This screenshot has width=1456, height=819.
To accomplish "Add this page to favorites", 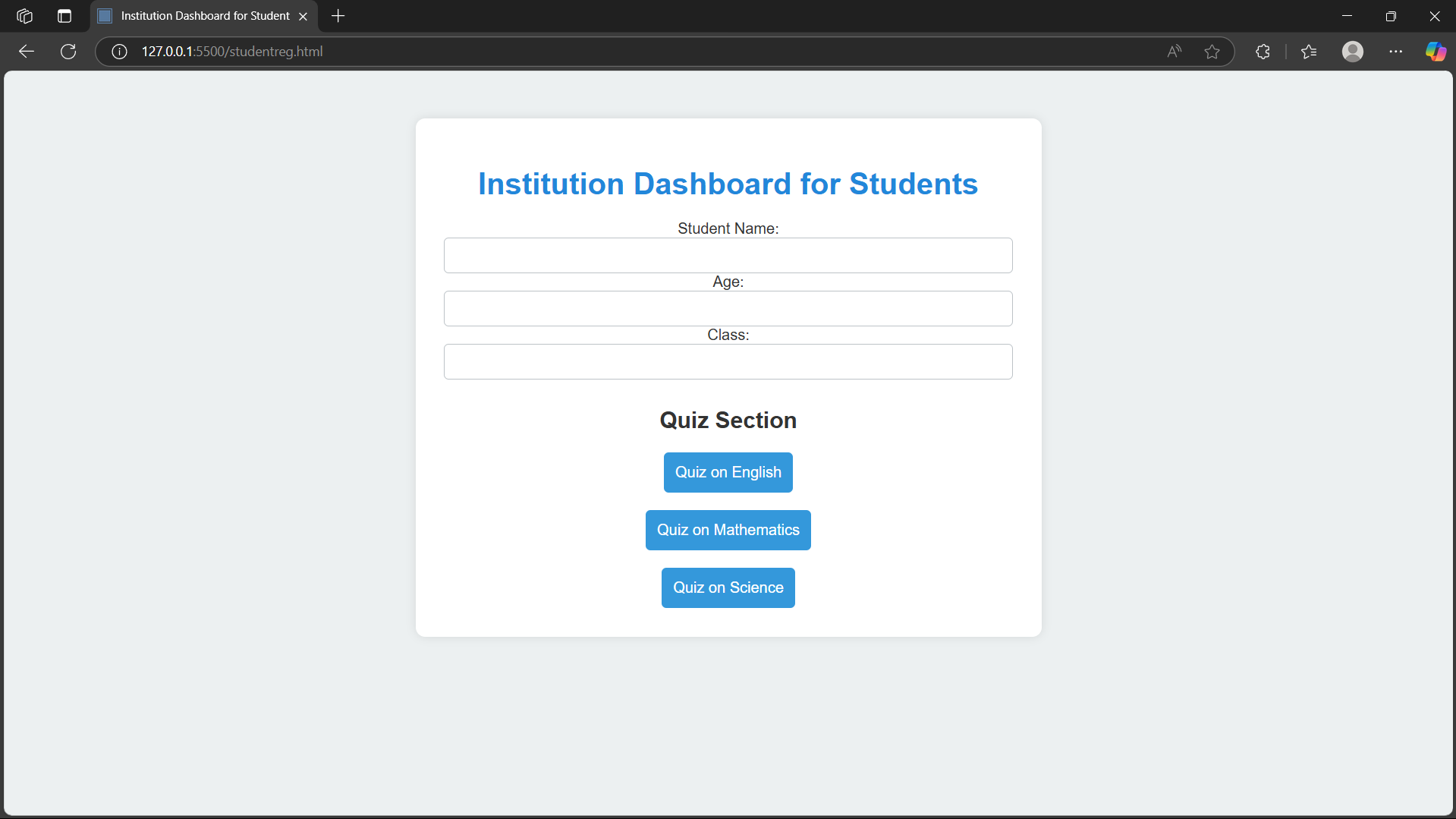I will (x=1212, y=52).
